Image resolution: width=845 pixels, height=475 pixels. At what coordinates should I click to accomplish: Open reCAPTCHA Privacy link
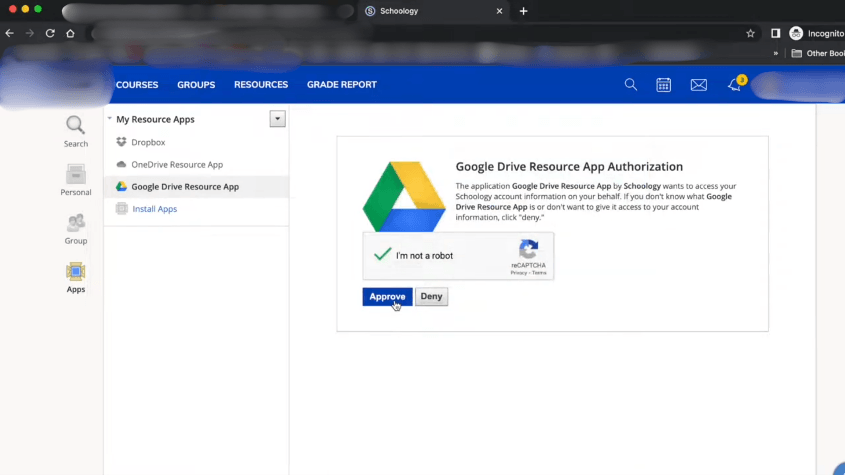pyautogui.click(x=518, y=273)
